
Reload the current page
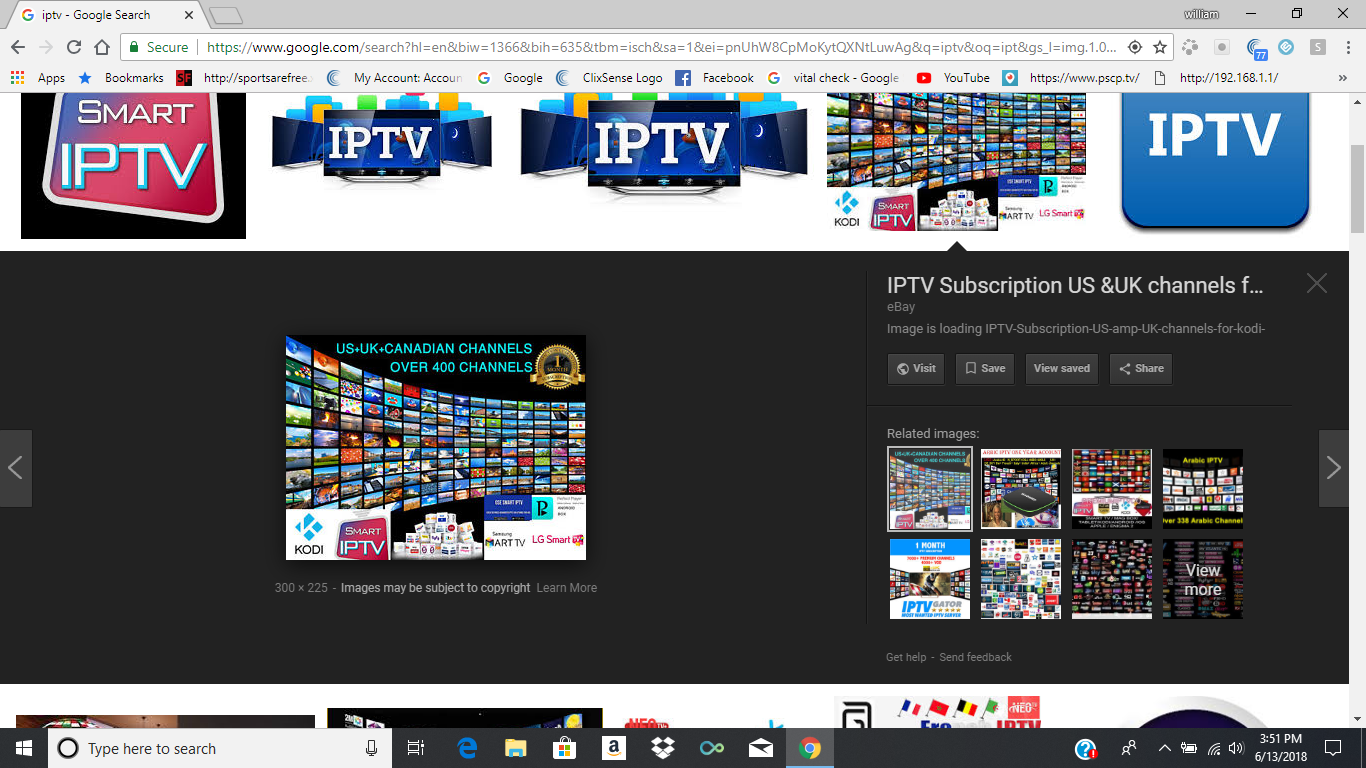click(x=73, y=47)
